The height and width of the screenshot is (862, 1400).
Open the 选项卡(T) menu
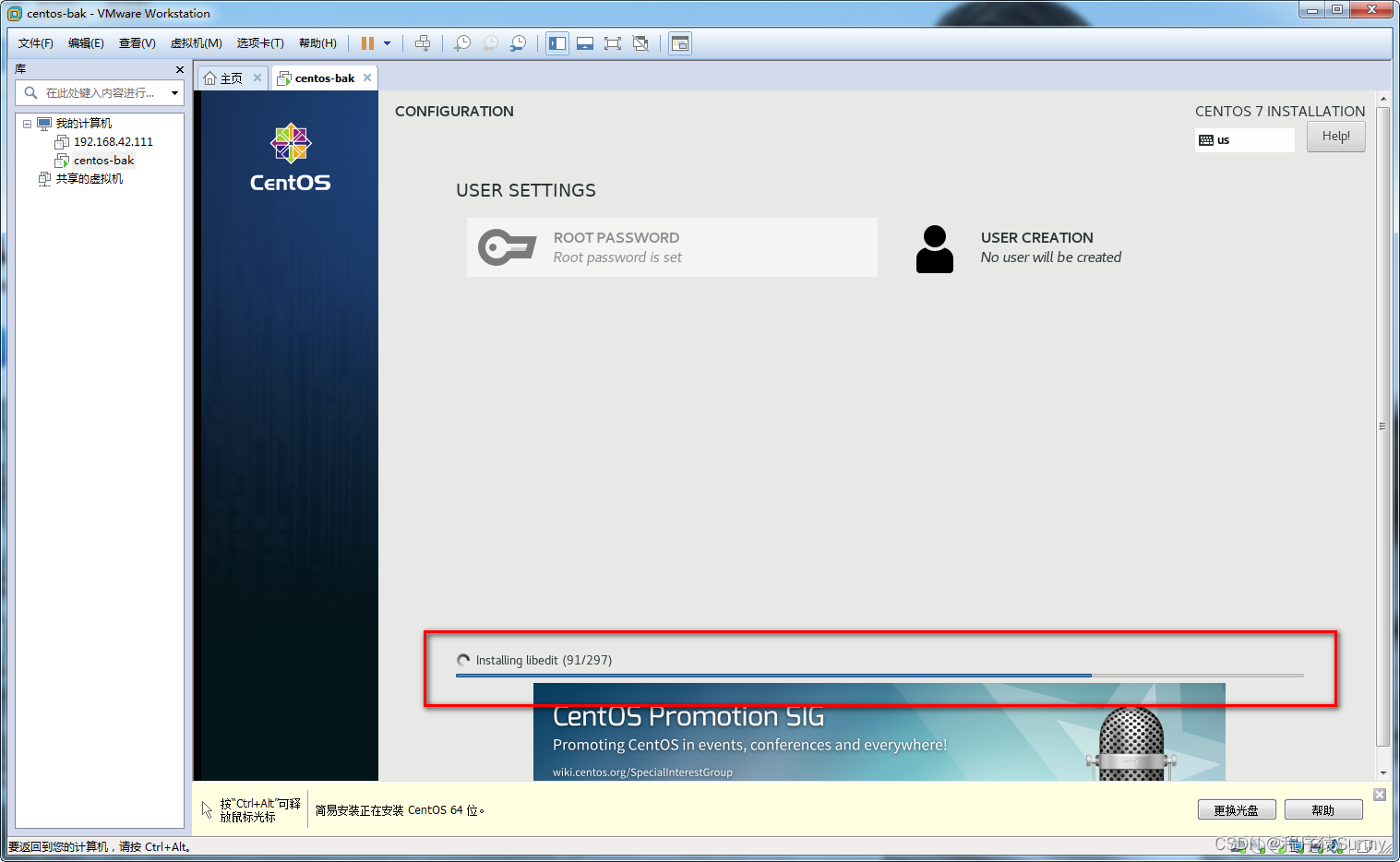tap(260, 43)
